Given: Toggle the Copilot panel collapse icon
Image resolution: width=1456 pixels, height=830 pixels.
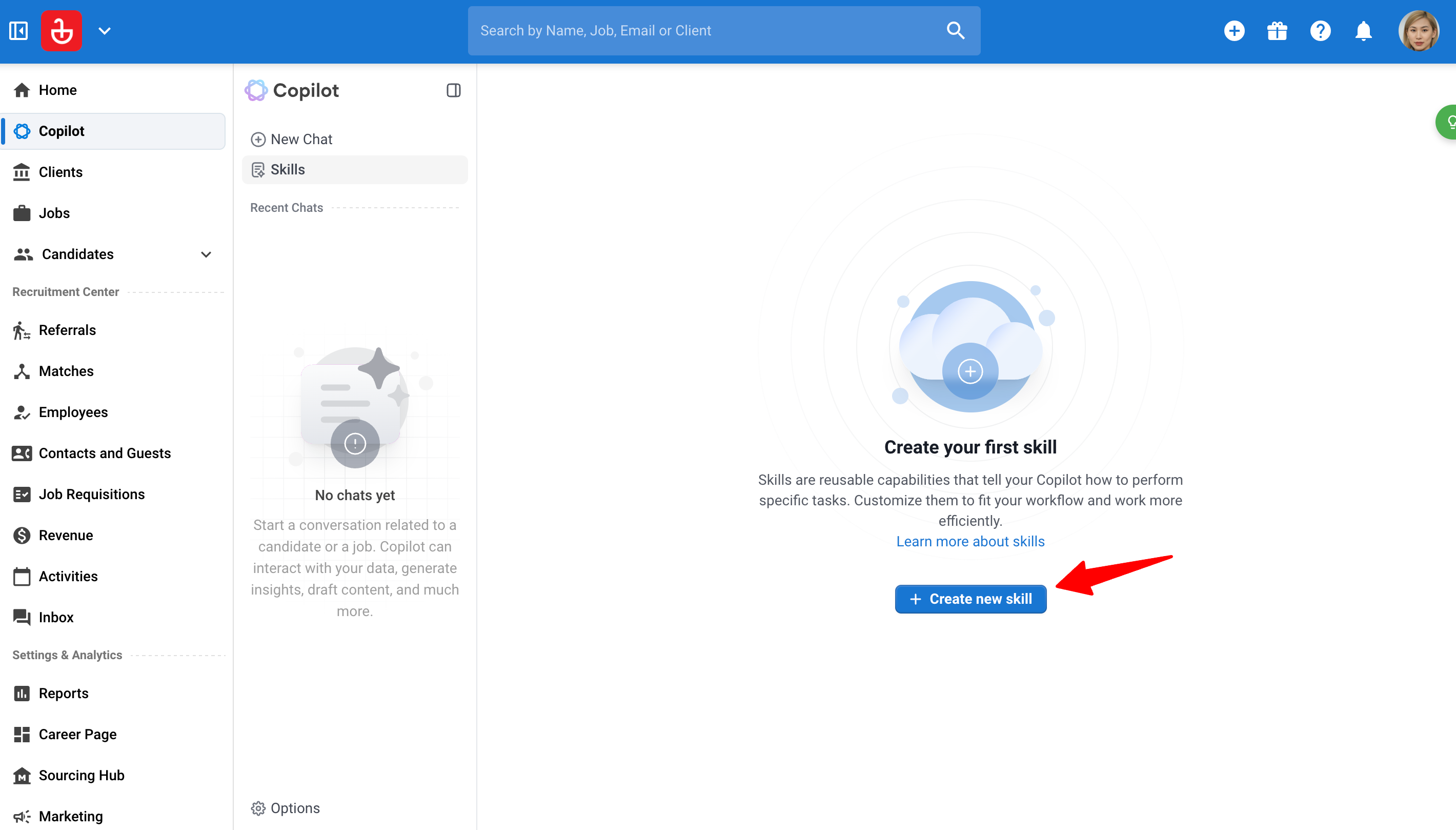Looking at the screenshot, I should [453, 90].
